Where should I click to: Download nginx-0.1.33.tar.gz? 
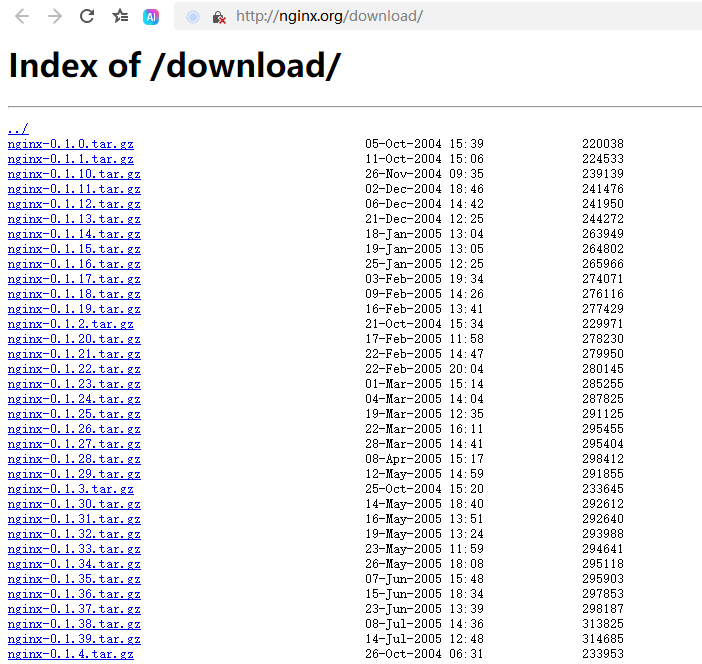click(74, 549)
